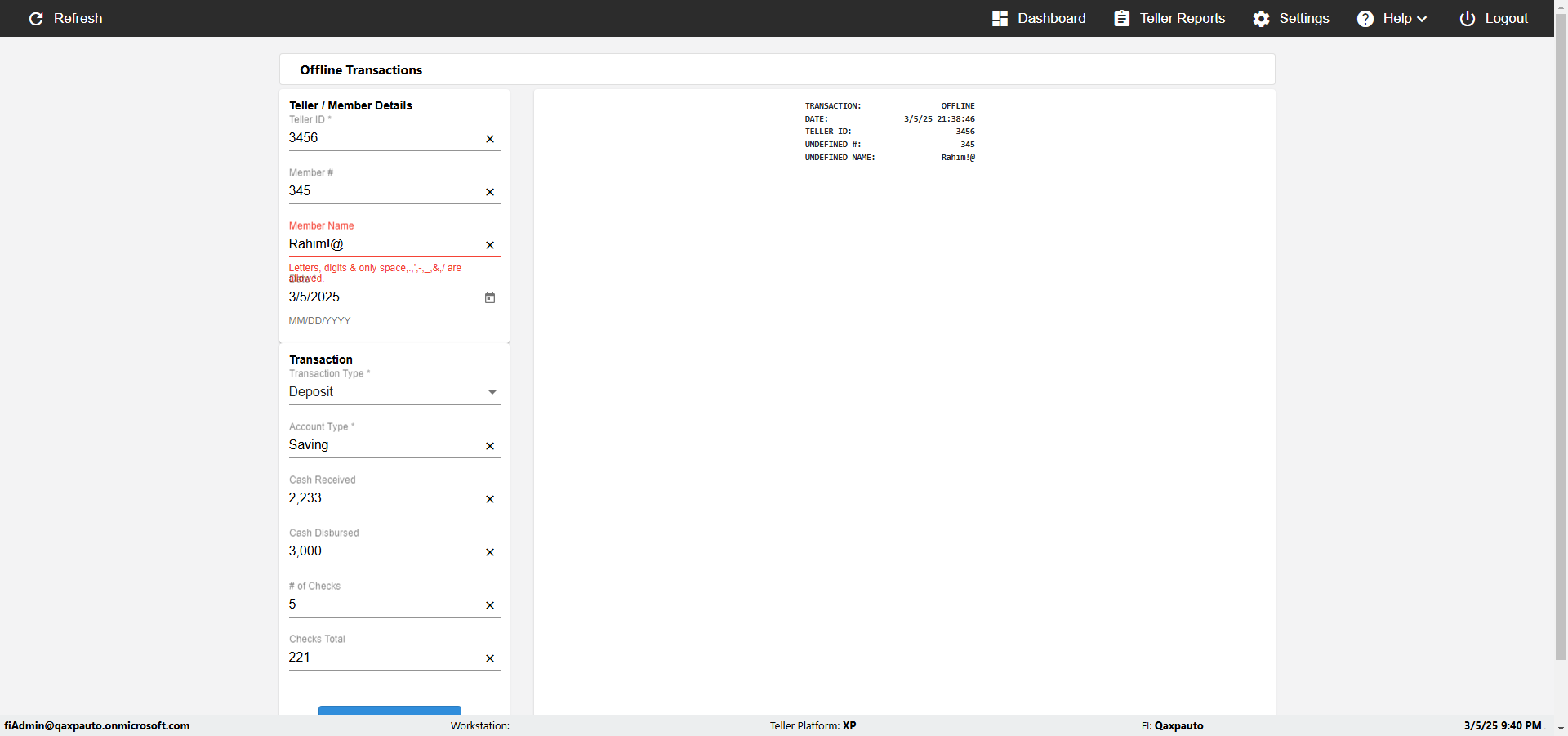1568x736 pixels.
Task: Click the Settings gear icon
Action: click(x=1262, y=19)
